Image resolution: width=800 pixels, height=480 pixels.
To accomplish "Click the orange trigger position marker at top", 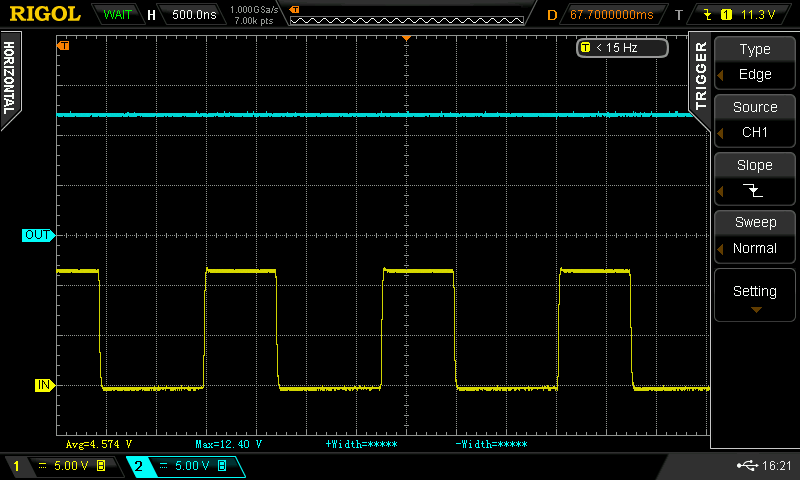I will click(x=406, y=38).
